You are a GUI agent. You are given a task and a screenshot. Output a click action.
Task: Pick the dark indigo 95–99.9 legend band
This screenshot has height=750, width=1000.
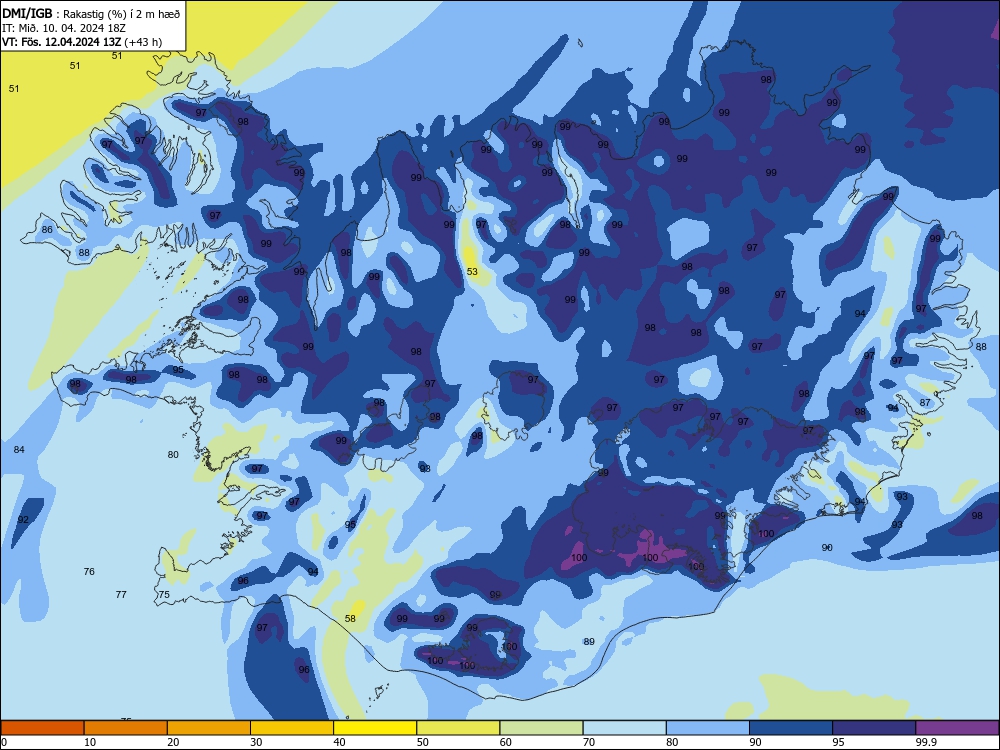(x=874, y=728)
